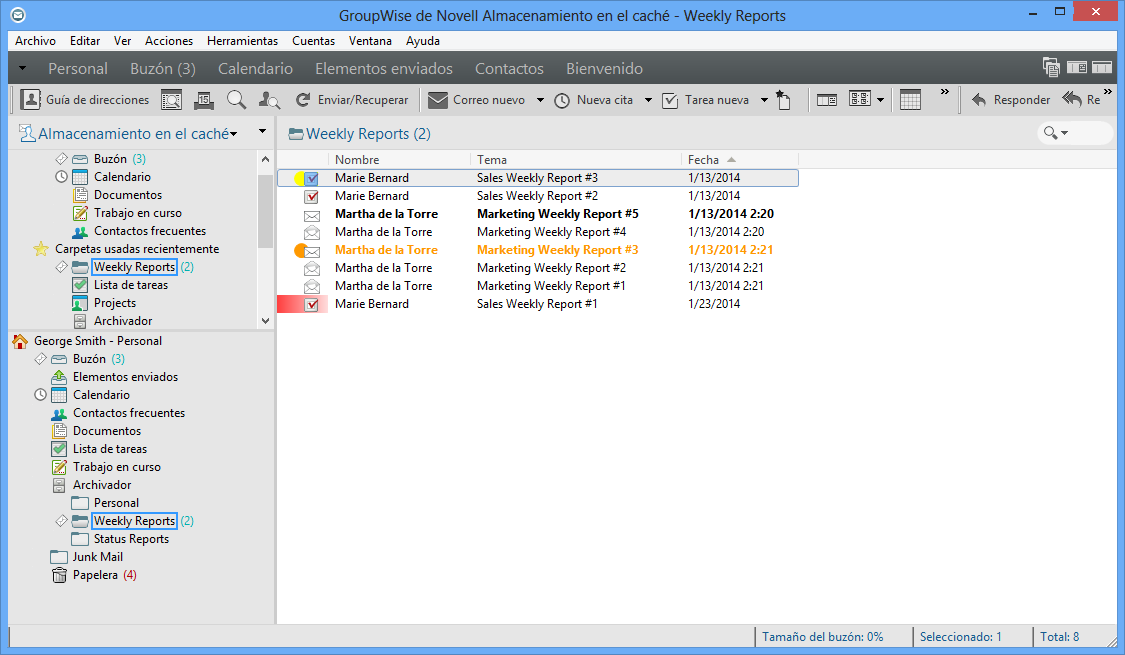The width and height of the screenshot is (1125, 655).
Task: Expand toolbar overflow chevron before Responder
Action: (x=945, y=92)
